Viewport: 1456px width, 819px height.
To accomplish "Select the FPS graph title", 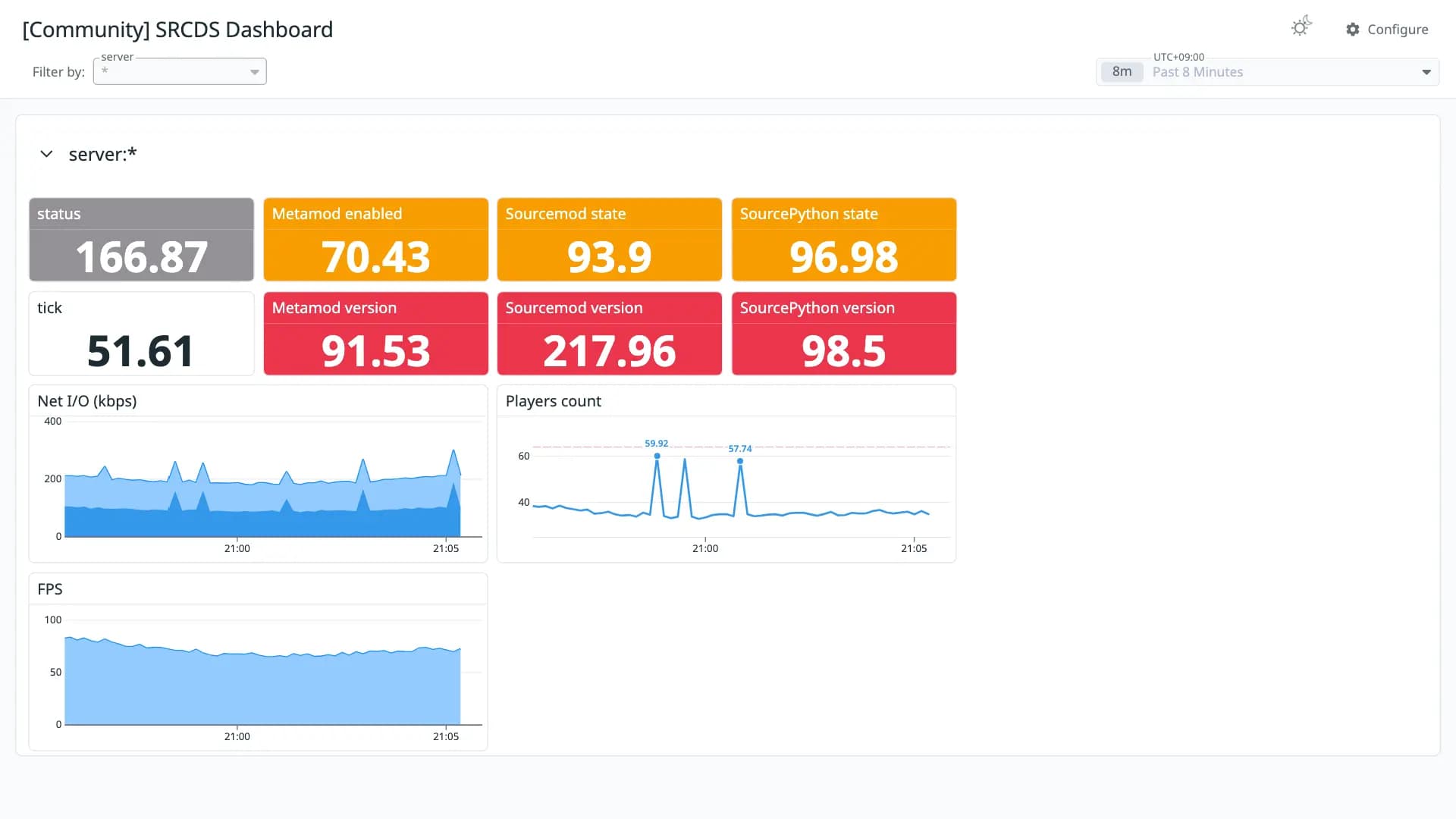I will (x=50, y=589).
